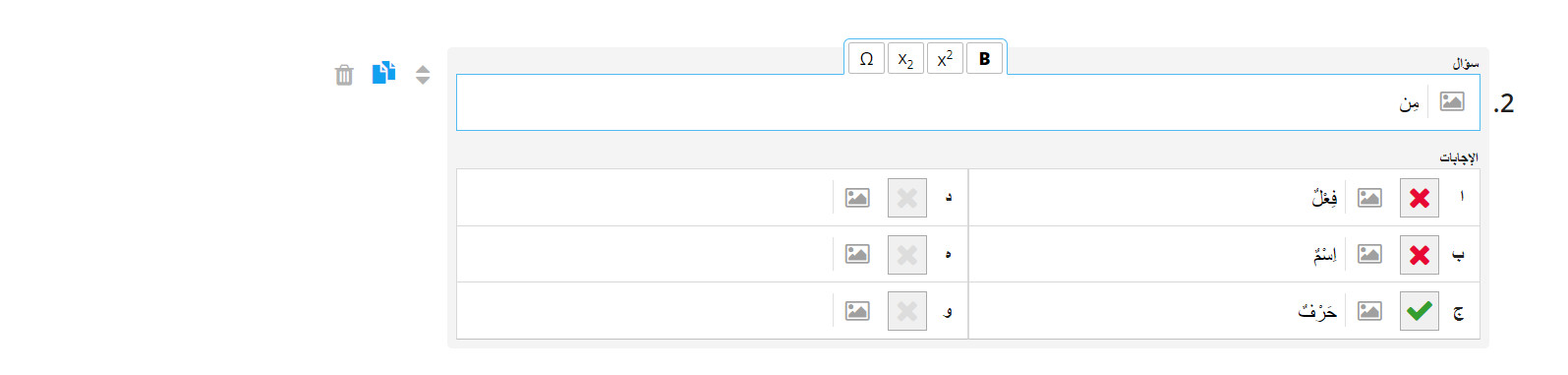Delete question 2 with trash icon
The height and width of the screenshot is (375, 1568).
pos(344,75)
